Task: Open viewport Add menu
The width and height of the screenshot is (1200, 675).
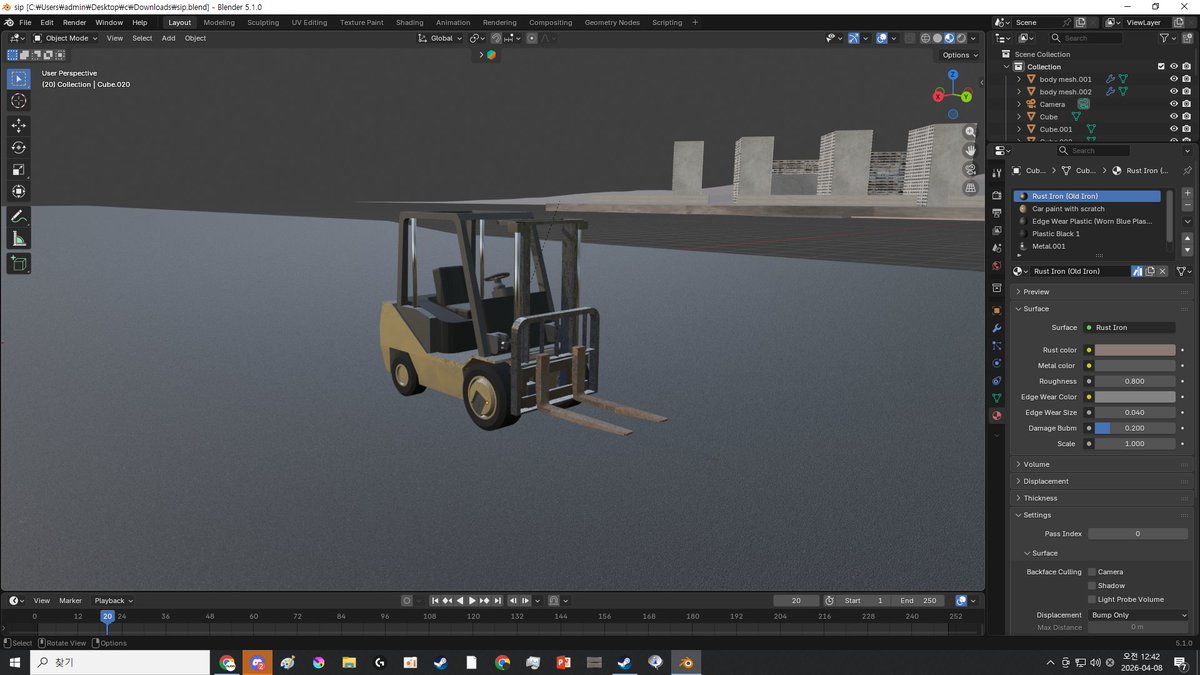Action: pos(168,38)
